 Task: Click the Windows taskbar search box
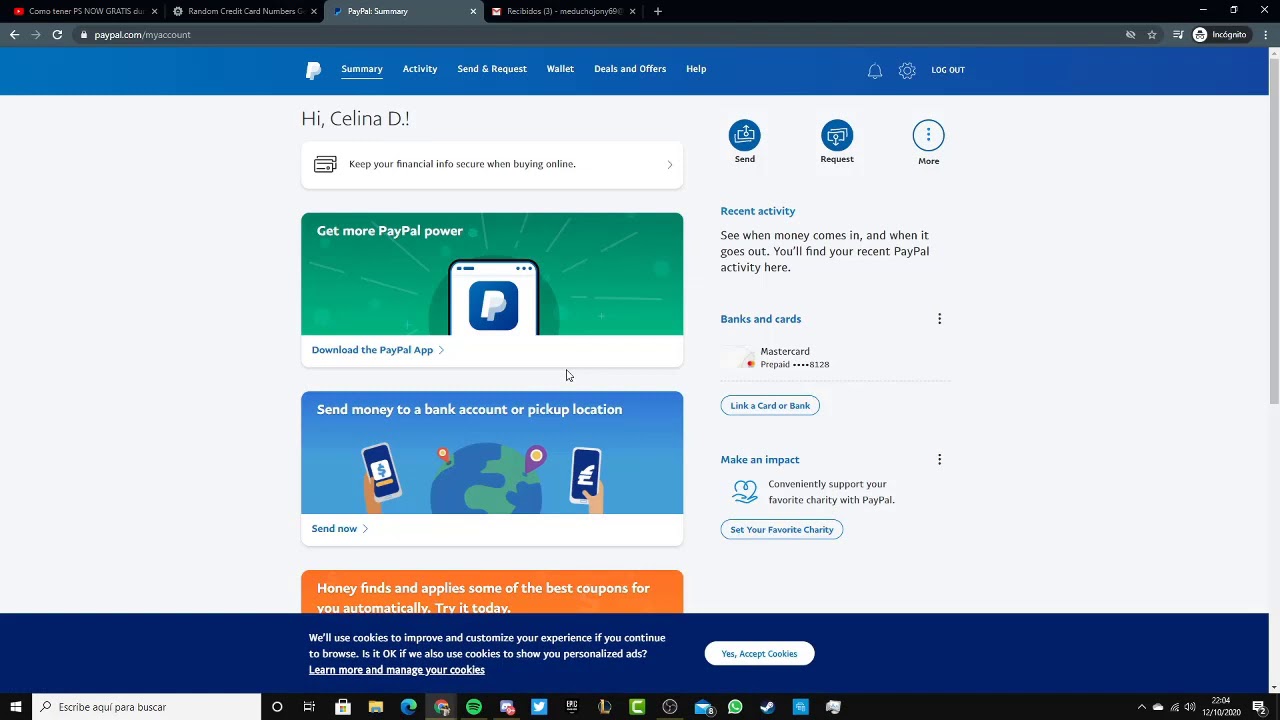(146, 707)
